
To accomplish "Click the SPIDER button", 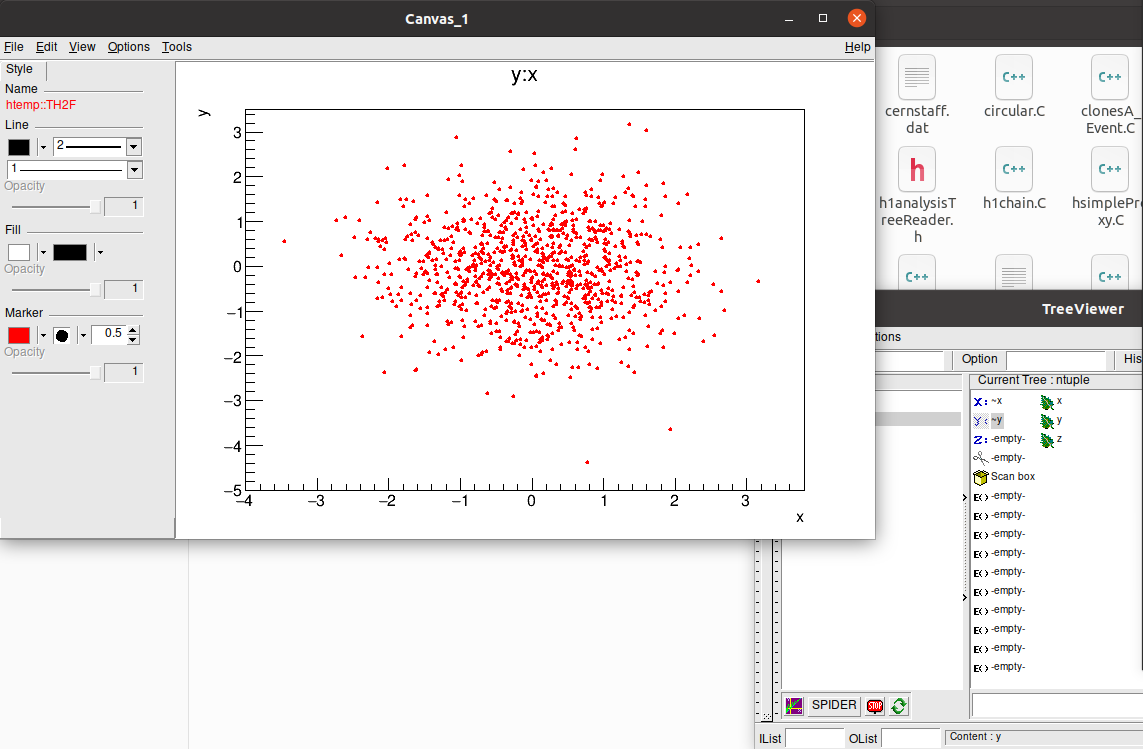I will point(834,705).
